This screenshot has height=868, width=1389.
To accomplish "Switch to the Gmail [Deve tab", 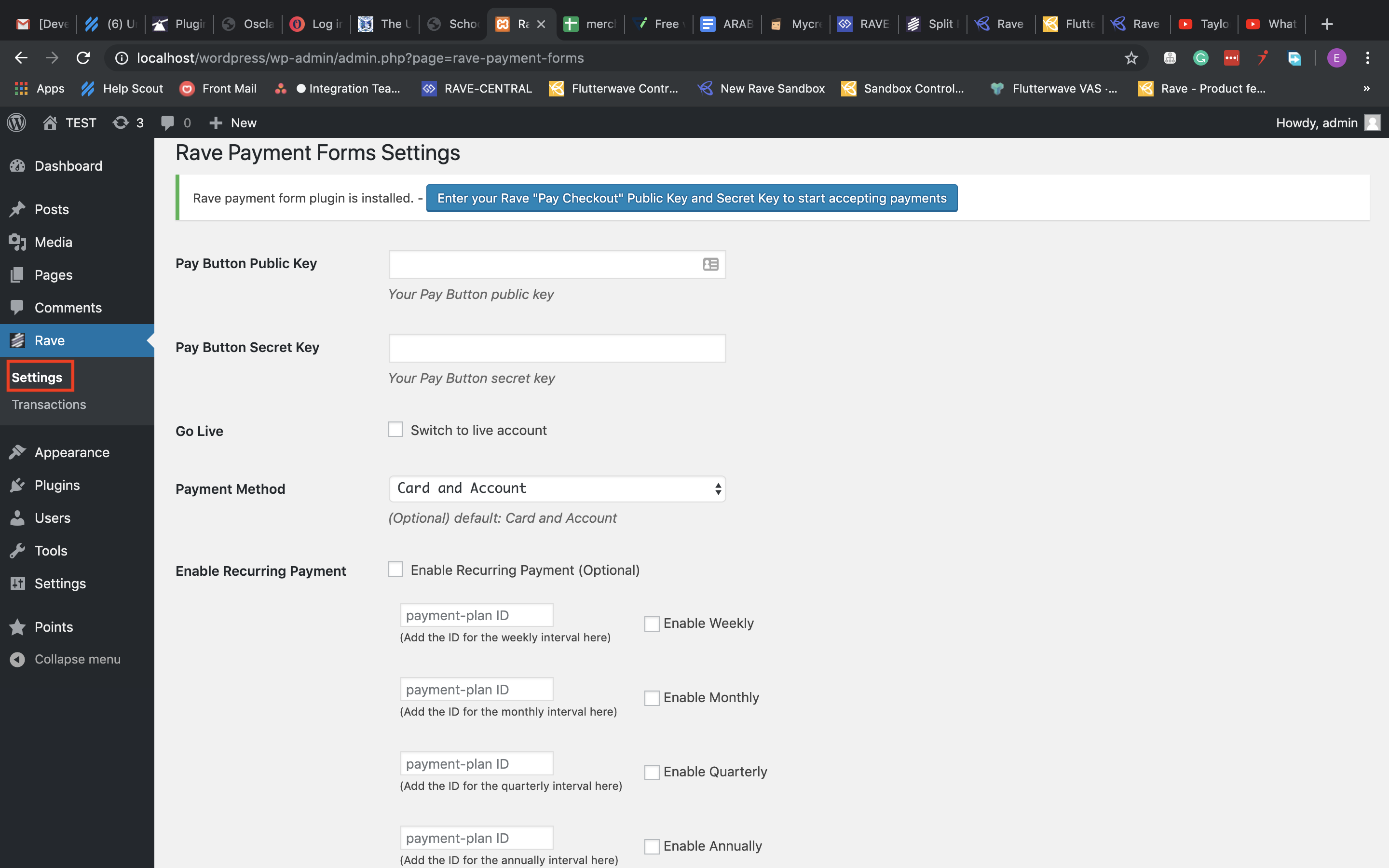I will pyautogui.click(x=42, y=24).
